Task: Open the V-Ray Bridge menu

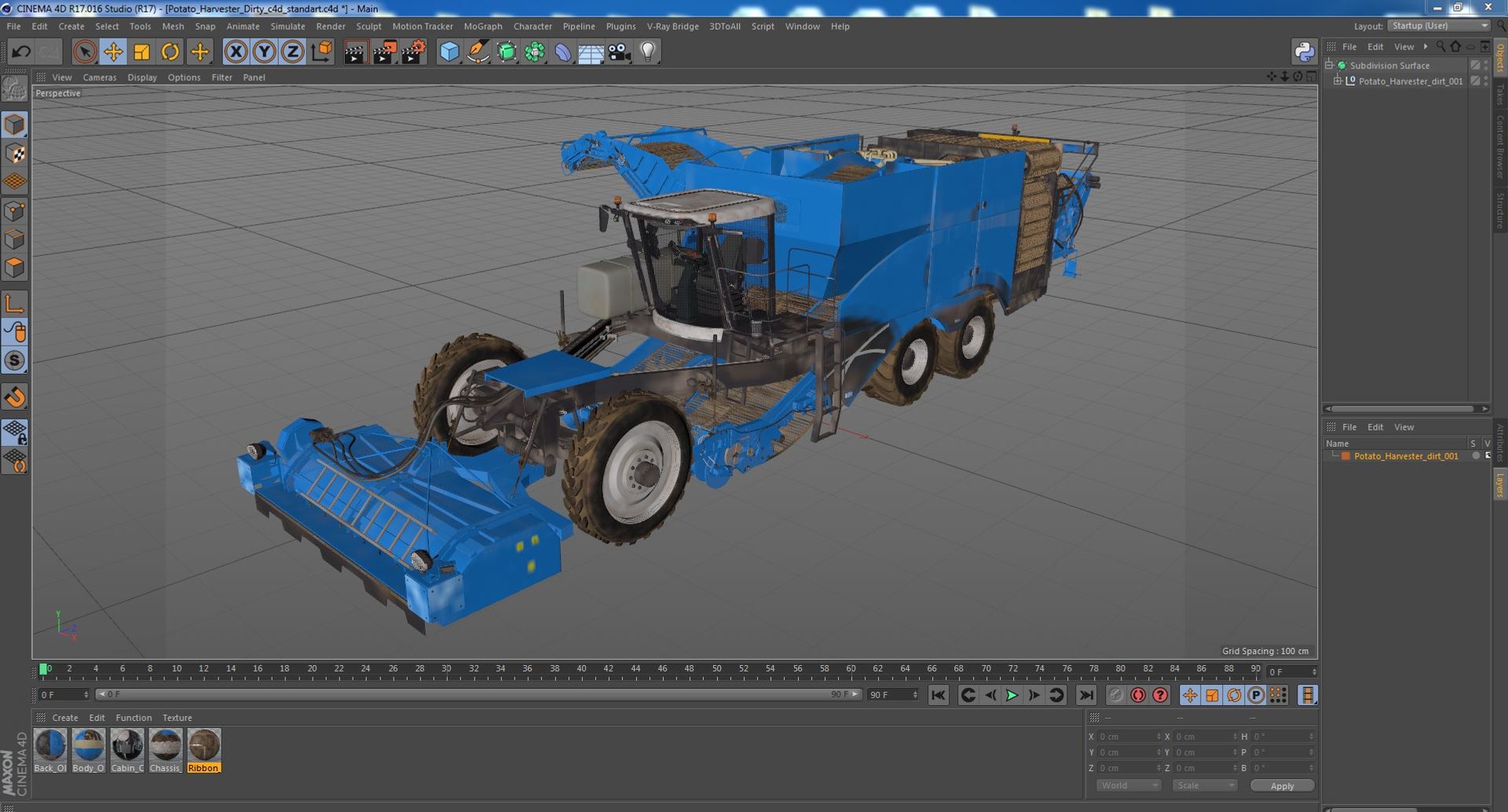Action: point(672,26)
